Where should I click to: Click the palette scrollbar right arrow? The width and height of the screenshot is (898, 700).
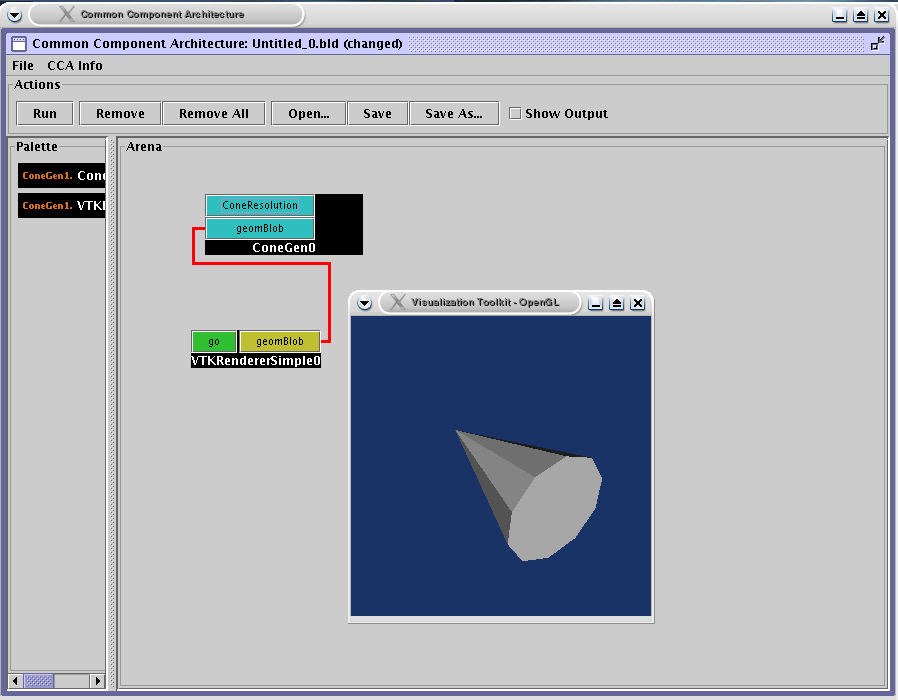97,681
